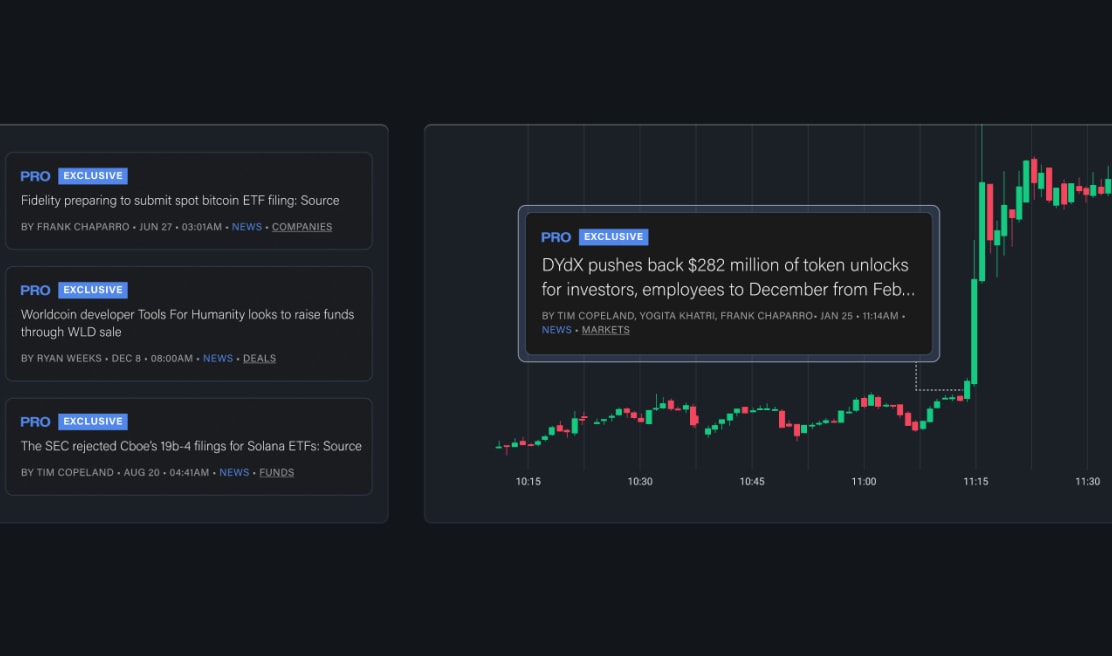The image size is (1112, 656).
Task: Open the DEALS category link
Action: click(259, 358)
